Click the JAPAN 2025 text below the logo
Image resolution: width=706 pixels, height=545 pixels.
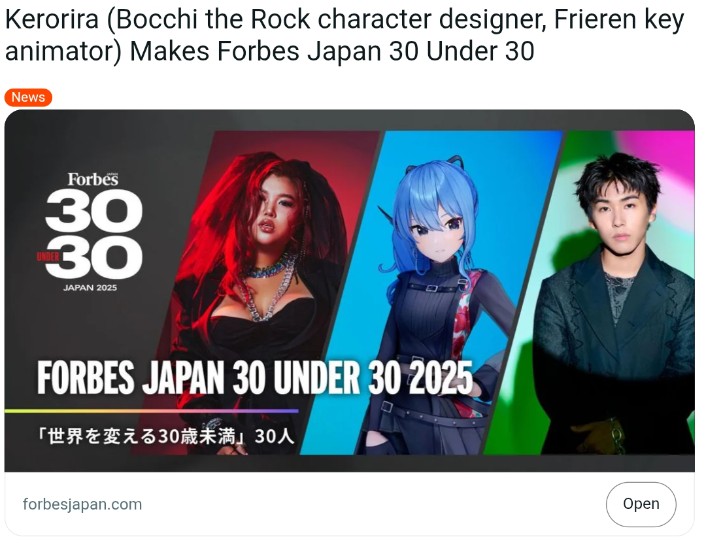90,288
